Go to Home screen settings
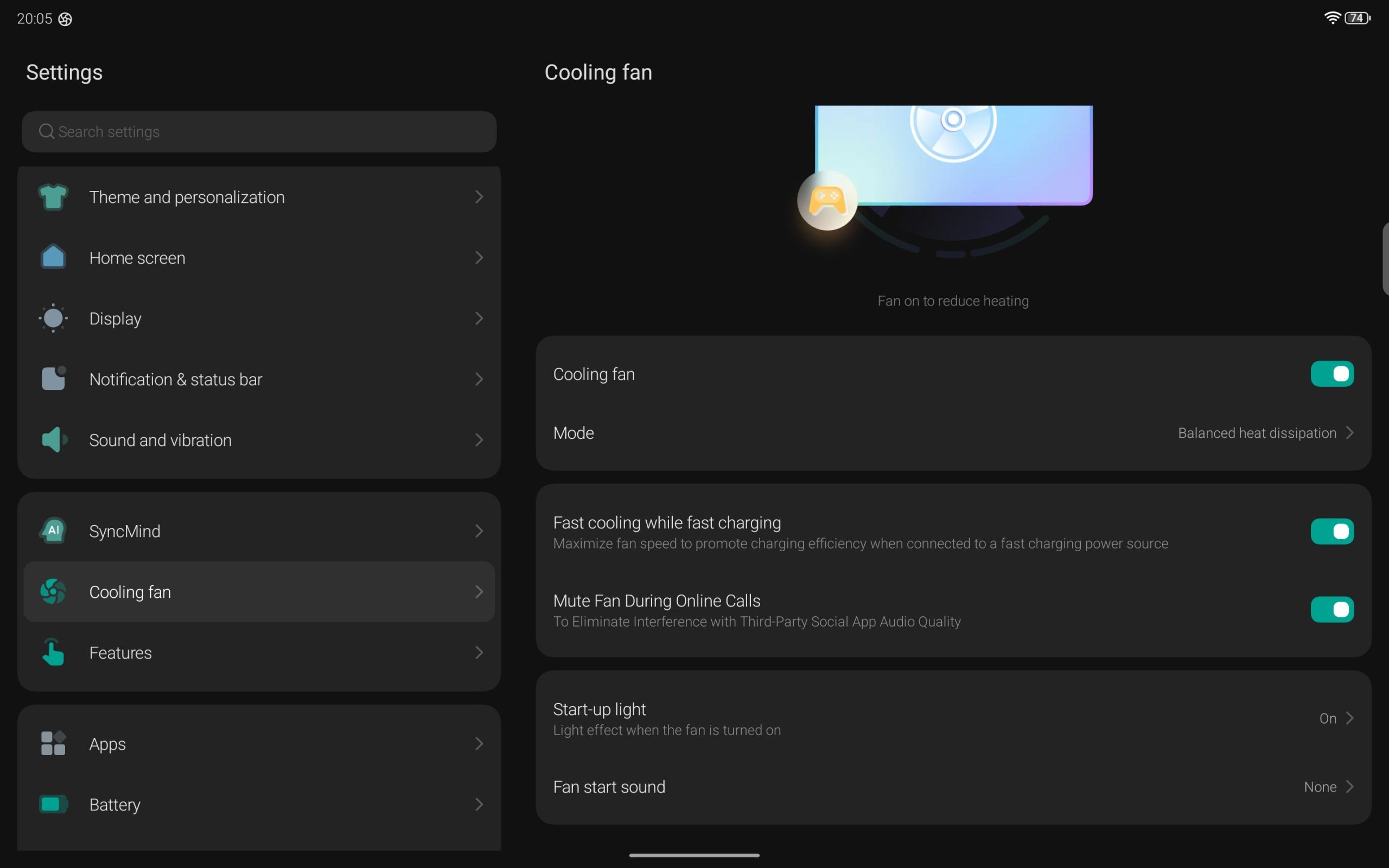The height and width of the screenshot is (868, 1389). click(x=259, y=257)
